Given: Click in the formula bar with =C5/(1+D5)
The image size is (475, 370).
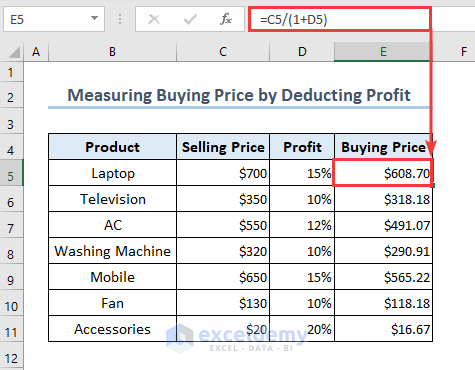Looking at the screenshot, I should point(340,19).
